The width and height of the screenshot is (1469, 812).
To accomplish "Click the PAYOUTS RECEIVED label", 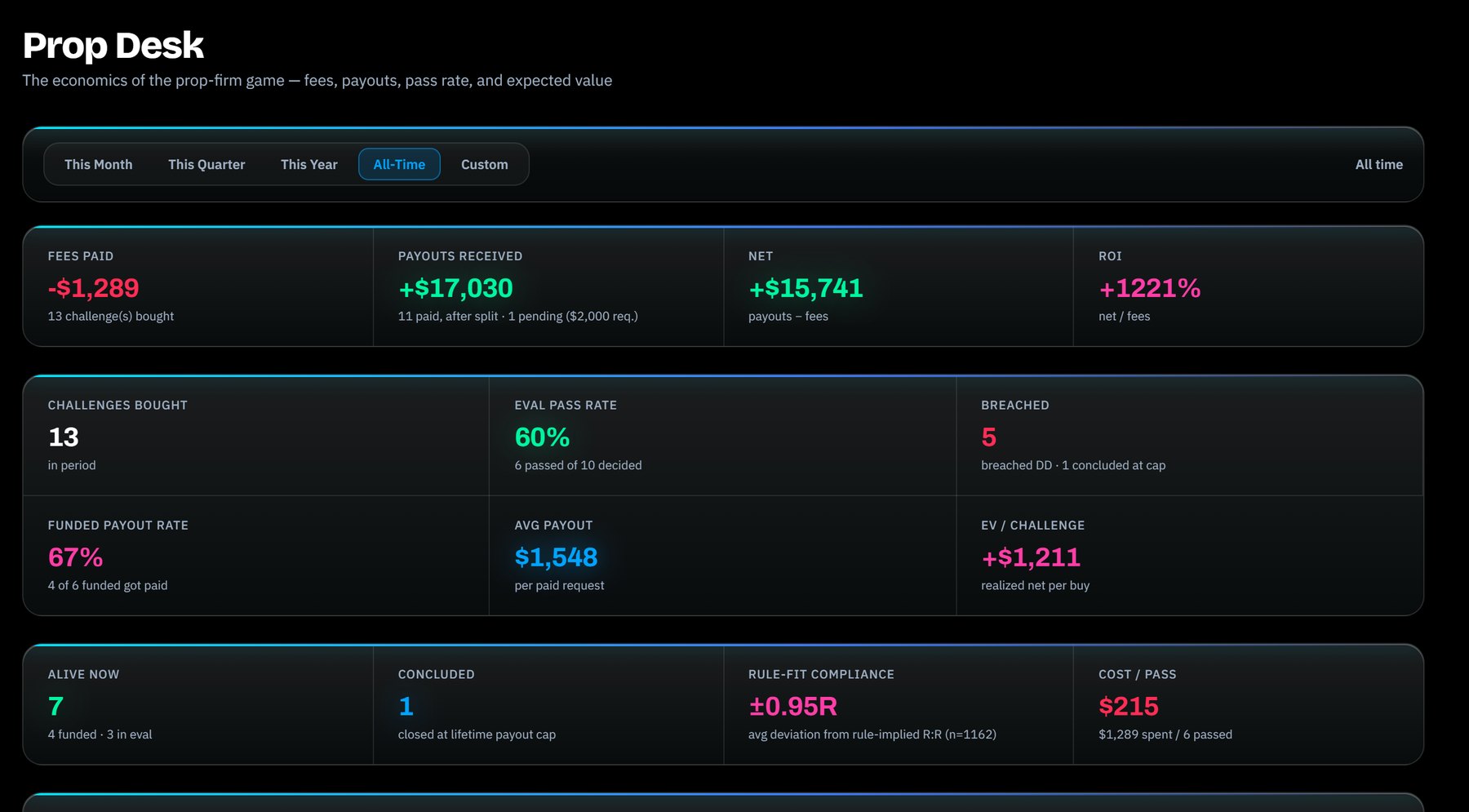I will point(460,256).
